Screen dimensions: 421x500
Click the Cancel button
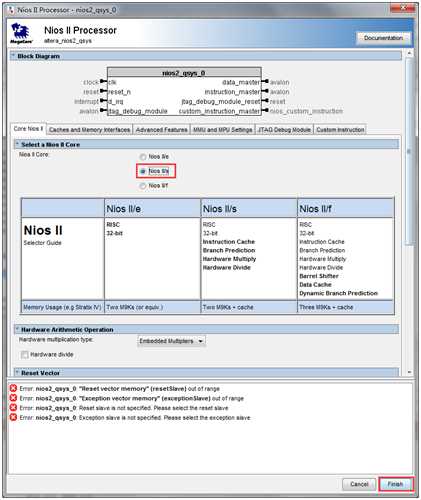(x=359, y=484)
